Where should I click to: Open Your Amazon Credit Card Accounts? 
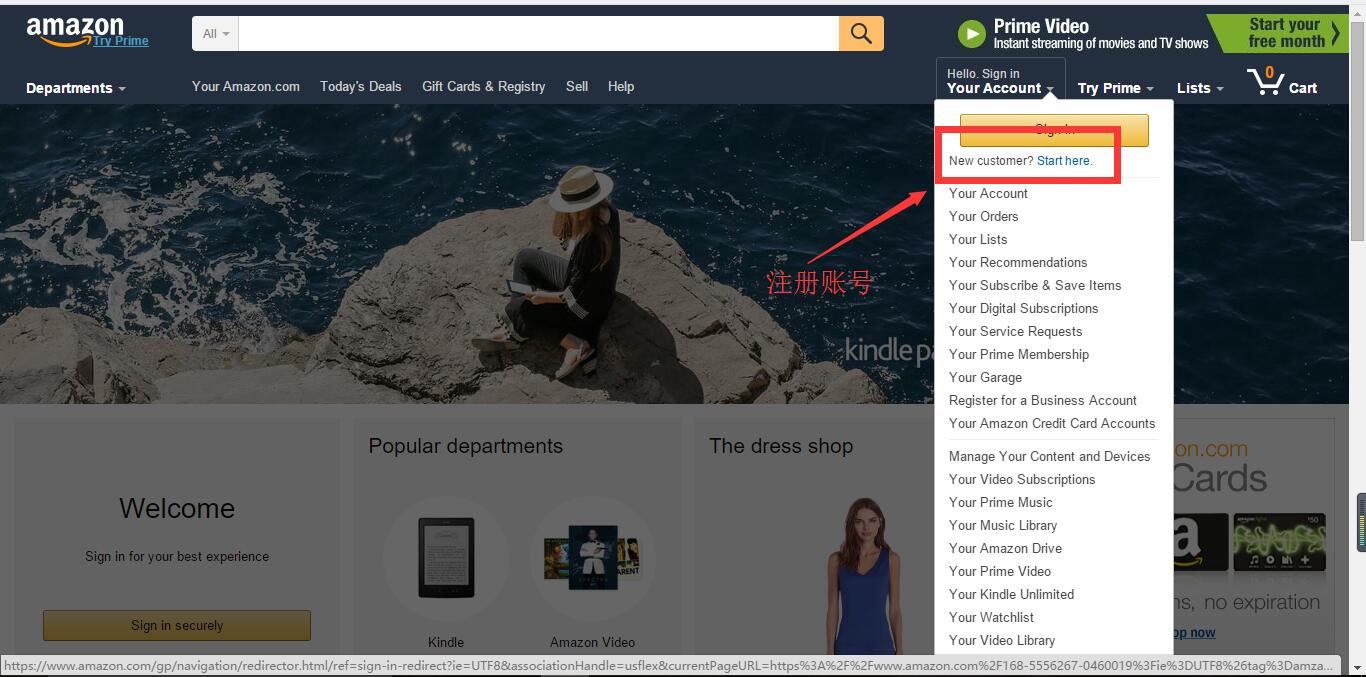coord(1052,424)
